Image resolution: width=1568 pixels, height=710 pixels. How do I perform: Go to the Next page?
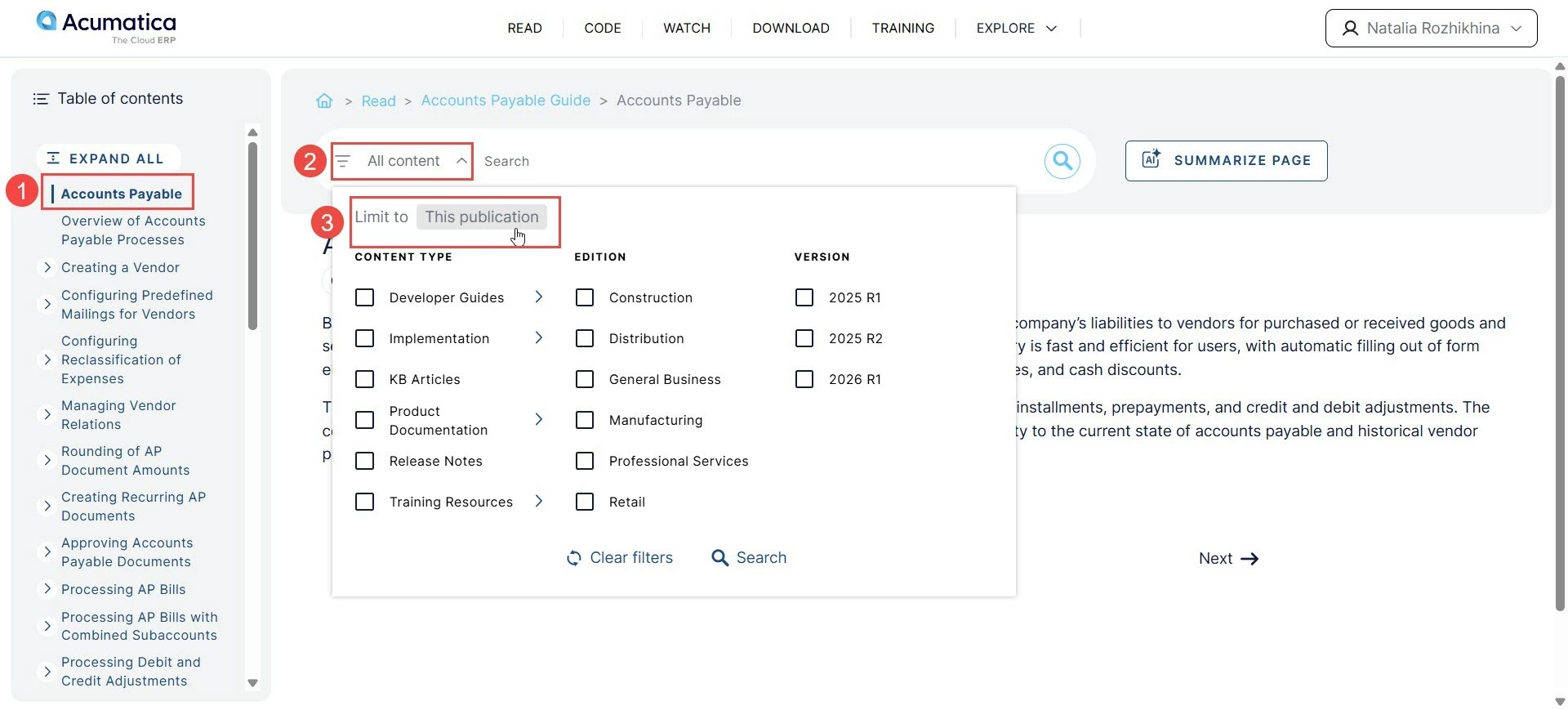pyautogui.click(x=1228, y=559)
